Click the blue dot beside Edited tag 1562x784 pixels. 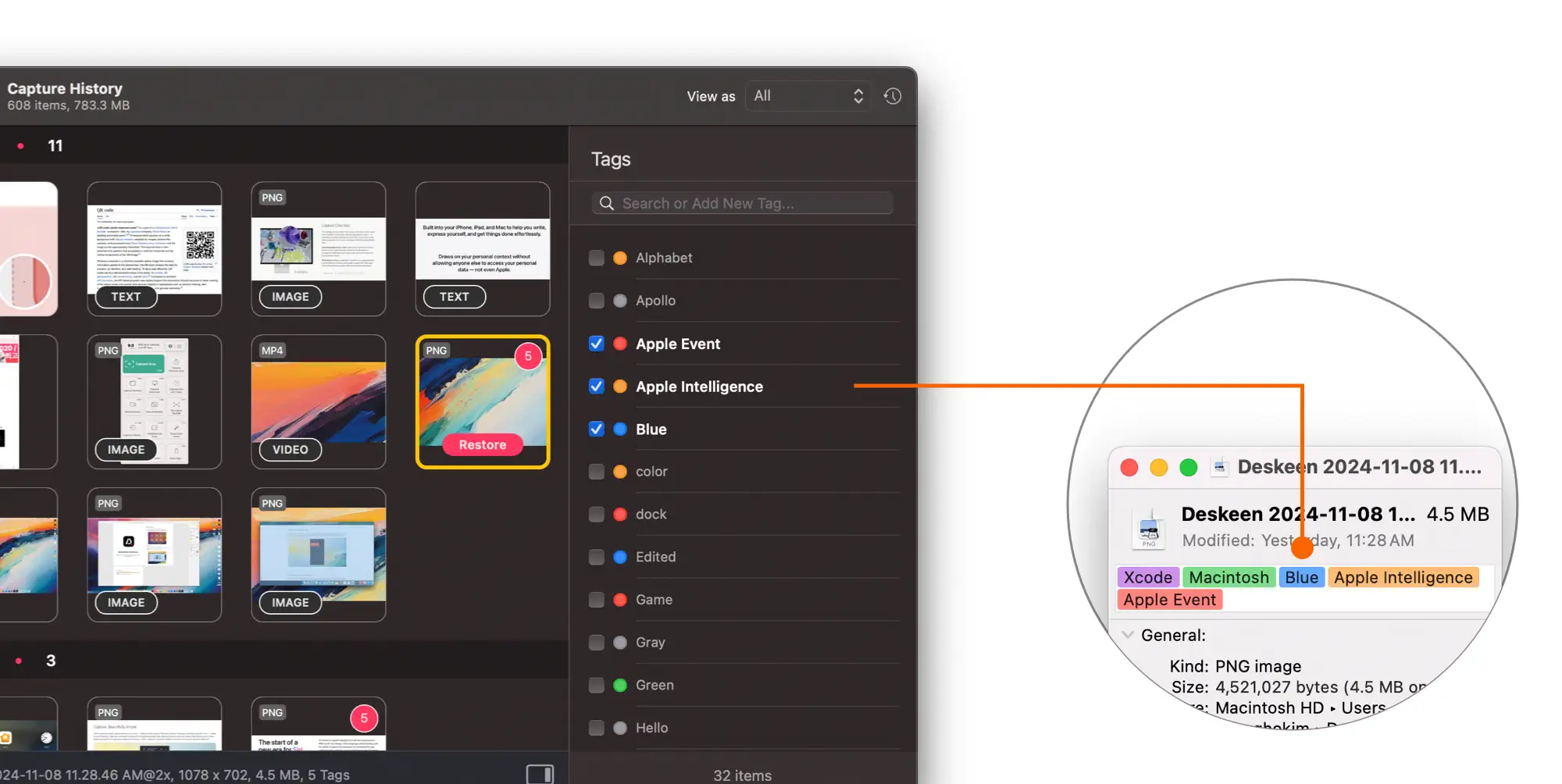click(x=620, y=557)
